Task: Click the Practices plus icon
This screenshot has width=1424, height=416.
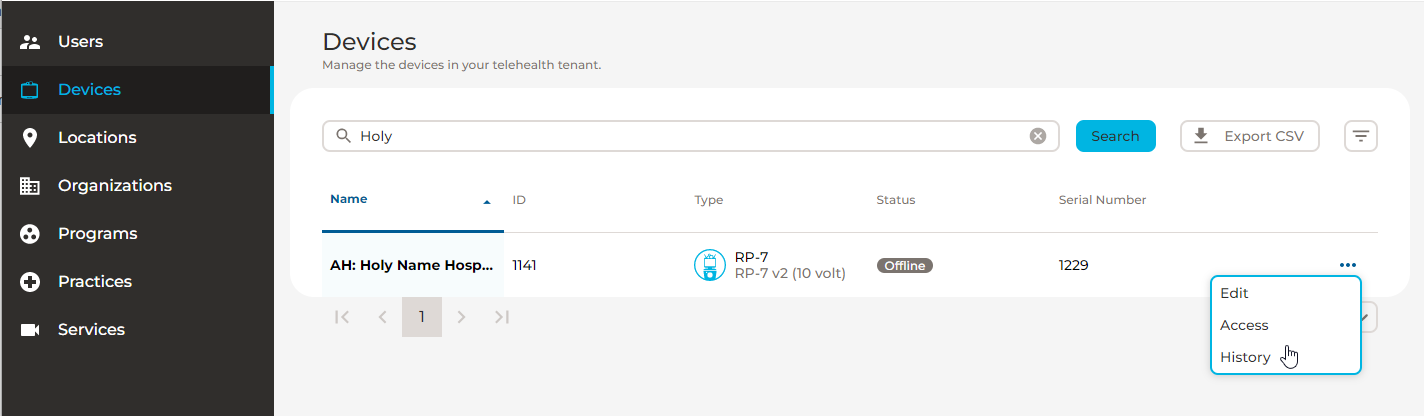Action: [x=30, y=282]
